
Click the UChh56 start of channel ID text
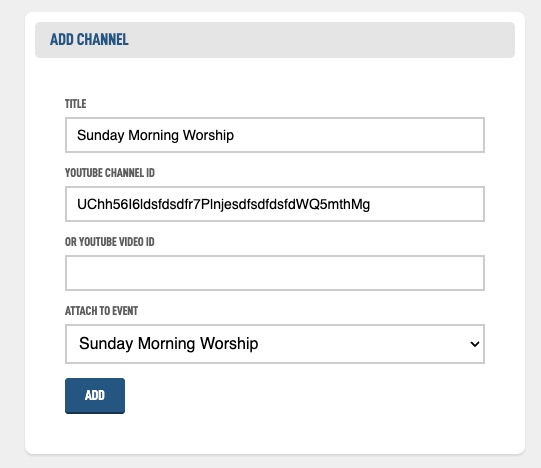point(102,204)
